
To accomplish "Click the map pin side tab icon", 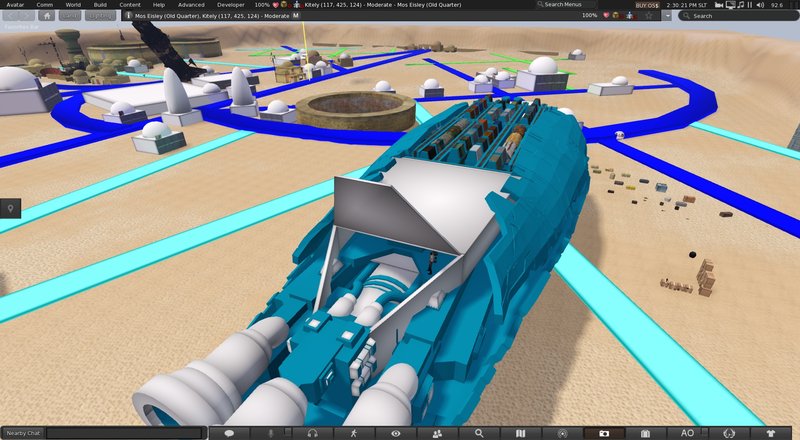I will pos(10,208).
